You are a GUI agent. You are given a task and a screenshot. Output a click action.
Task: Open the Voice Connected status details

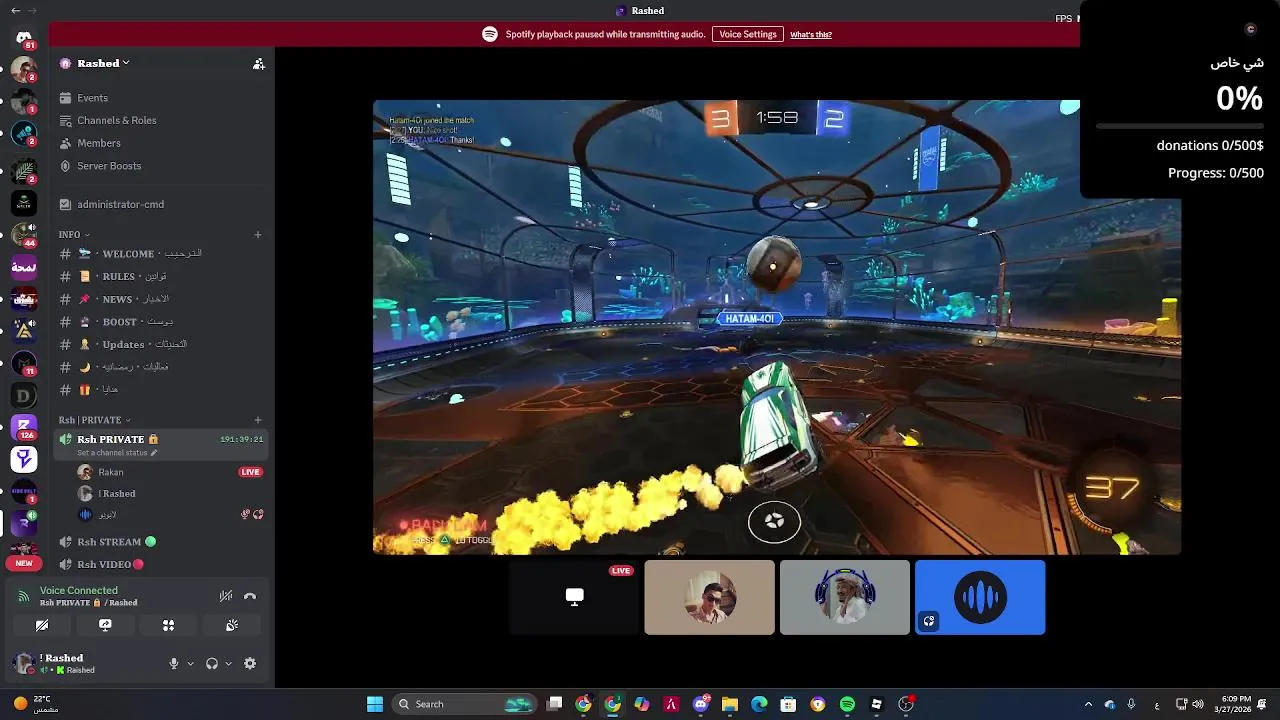point(78,591)
